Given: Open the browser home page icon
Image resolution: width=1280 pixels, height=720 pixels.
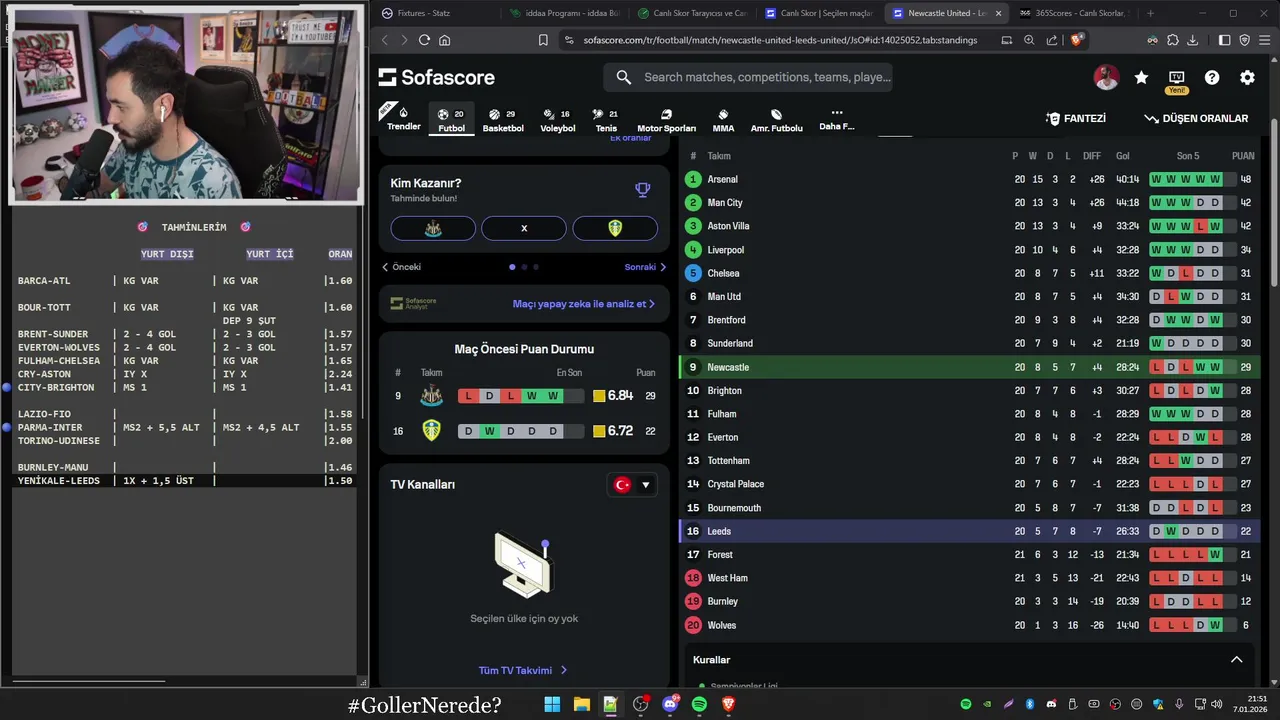Looking at the screenshot, I should click(x=444, y=40).
